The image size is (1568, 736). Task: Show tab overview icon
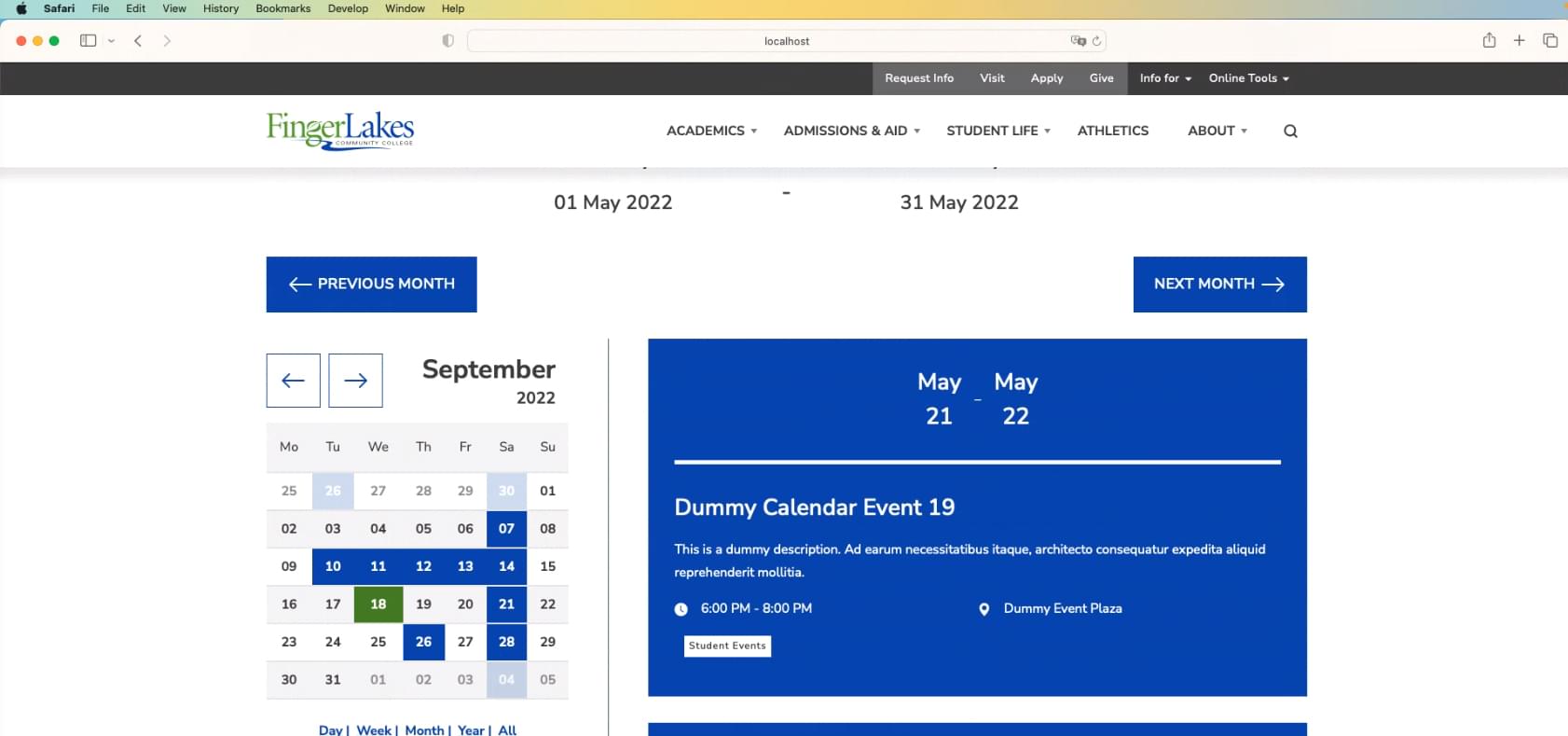click(x=1550, y=40)
